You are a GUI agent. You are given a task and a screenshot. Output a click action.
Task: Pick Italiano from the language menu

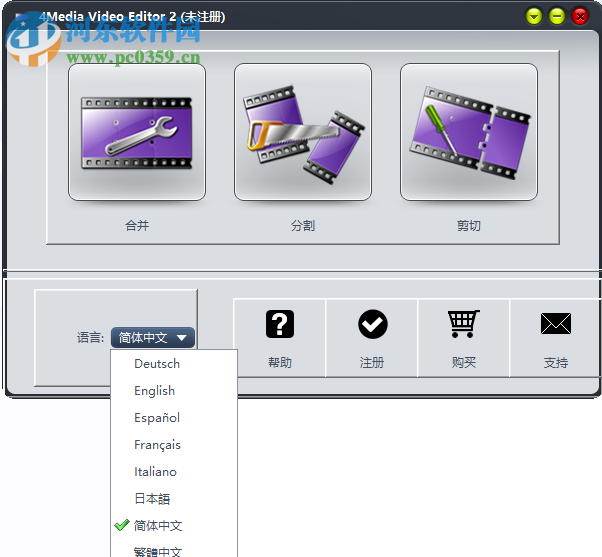(174, 471)
